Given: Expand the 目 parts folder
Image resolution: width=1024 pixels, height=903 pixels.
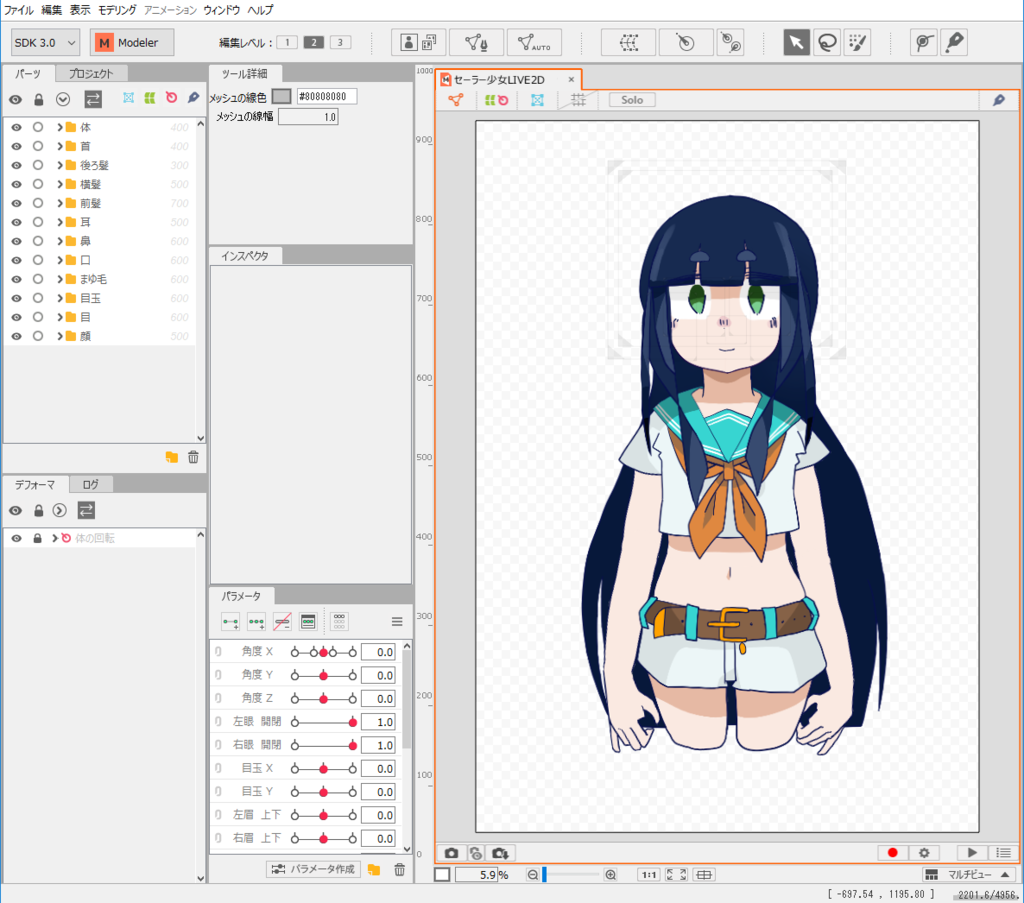Looking at the screenshot, I should click(x=59, y=317).
